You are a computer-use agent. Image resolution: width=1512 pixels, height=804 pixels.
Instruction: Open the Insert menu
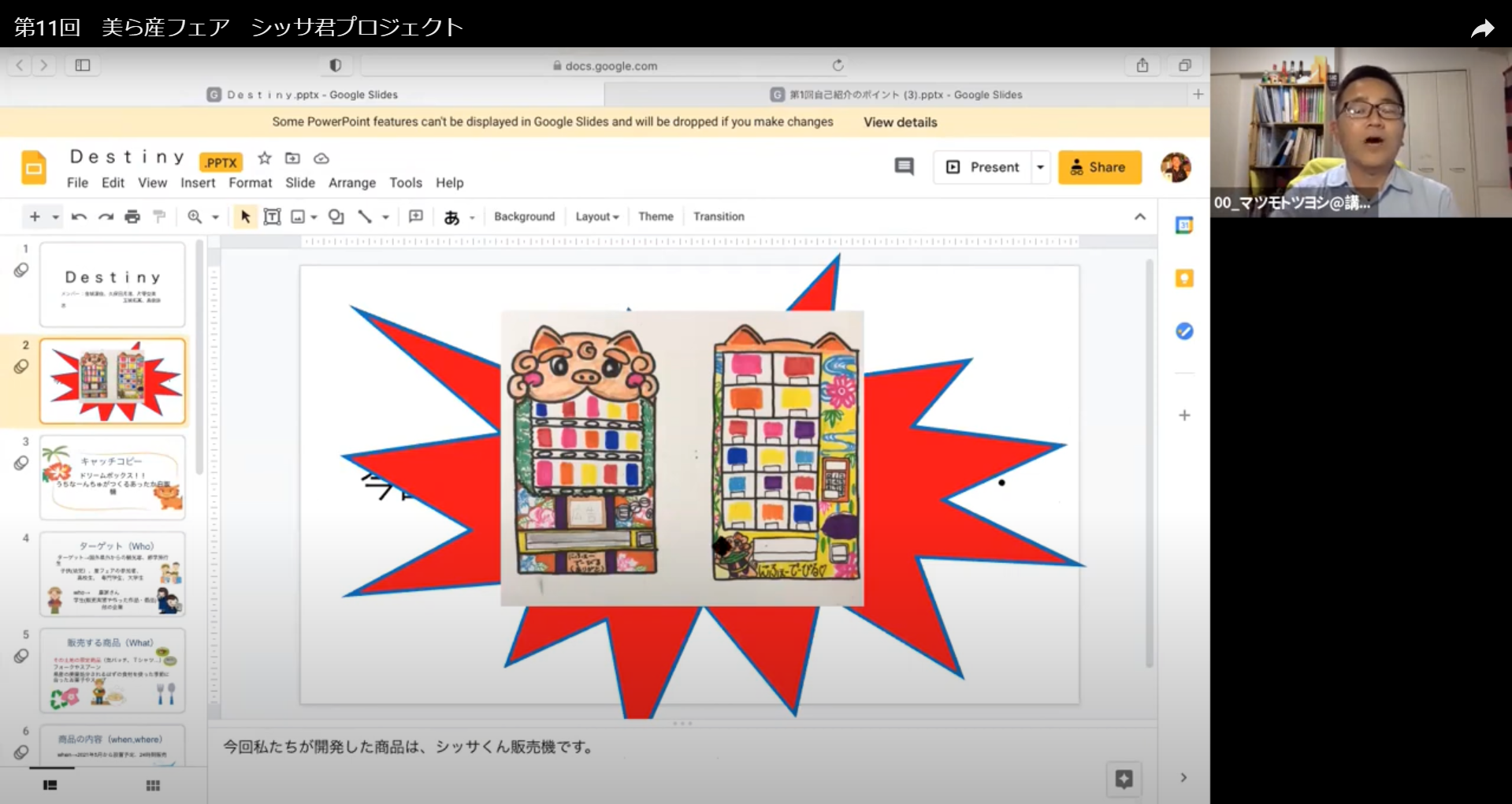tap(198, 183)
